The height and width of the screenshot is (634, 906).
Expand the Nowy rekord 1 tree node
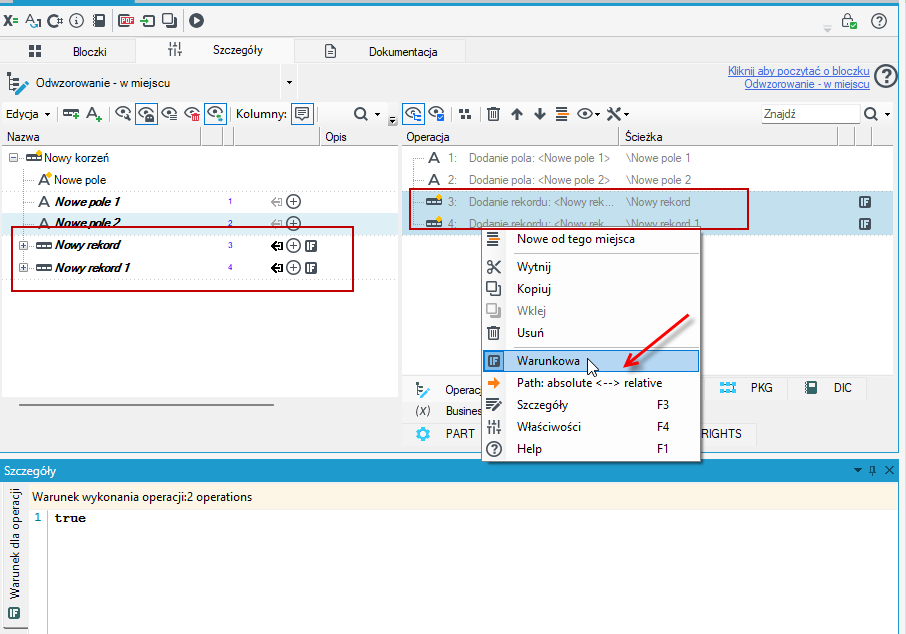(x=23, y=268)
